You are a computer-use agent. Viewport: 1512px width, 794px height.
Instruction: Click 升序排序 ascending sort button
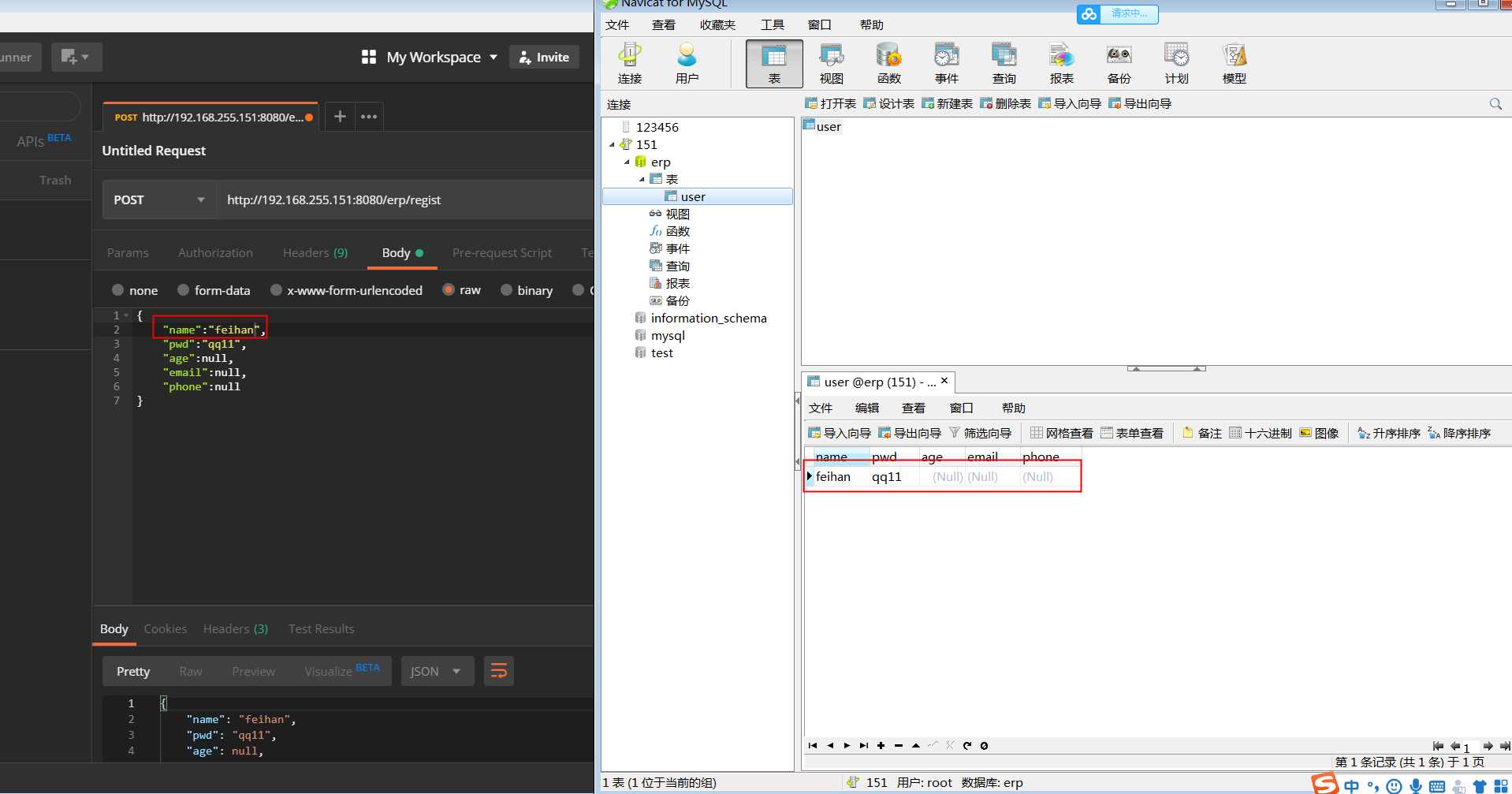click(x=1389, y=433)
